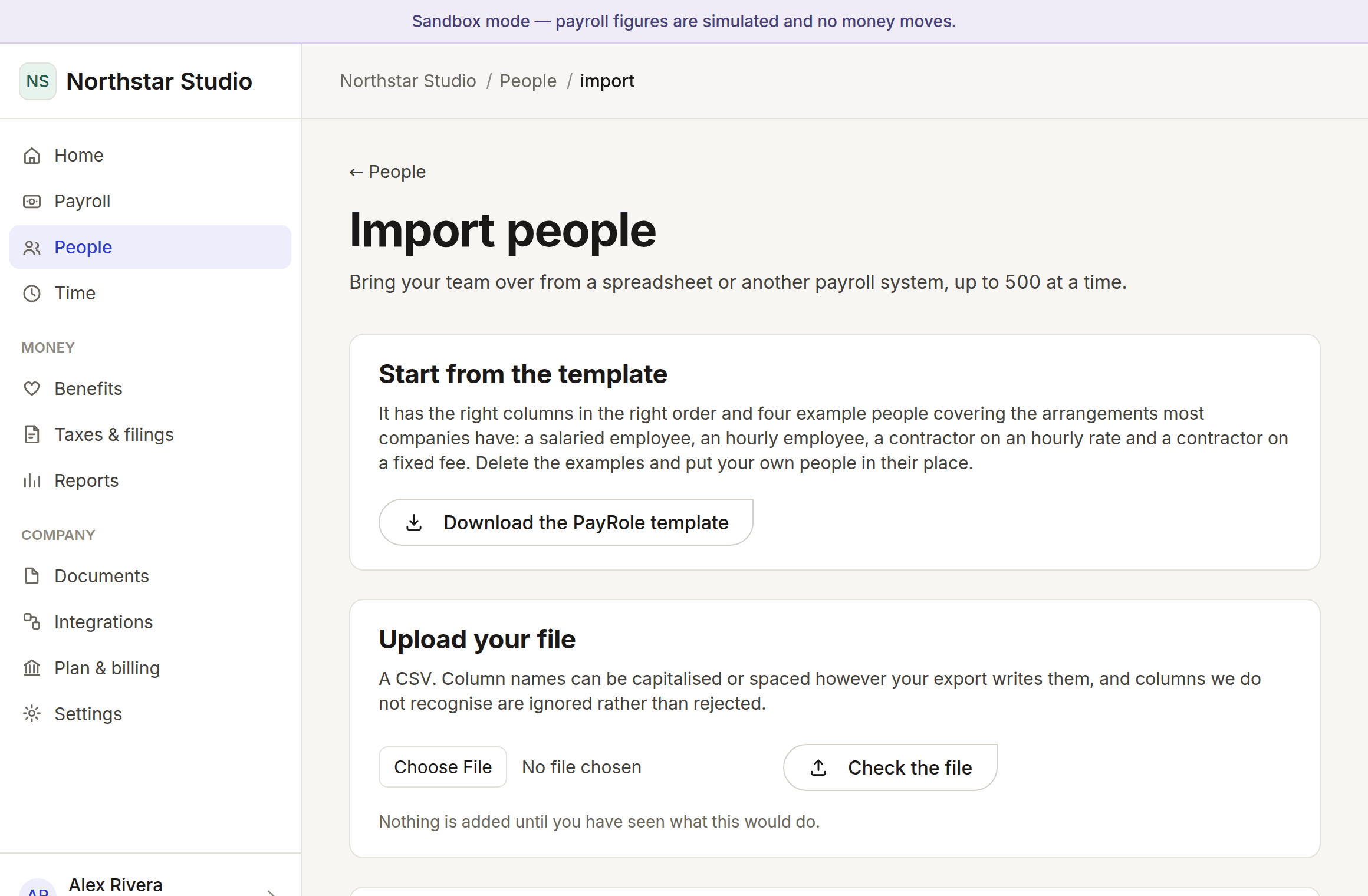
Task: Click the Alex Rivera user name
Action: pyautogui.click(x=116, y=885)
